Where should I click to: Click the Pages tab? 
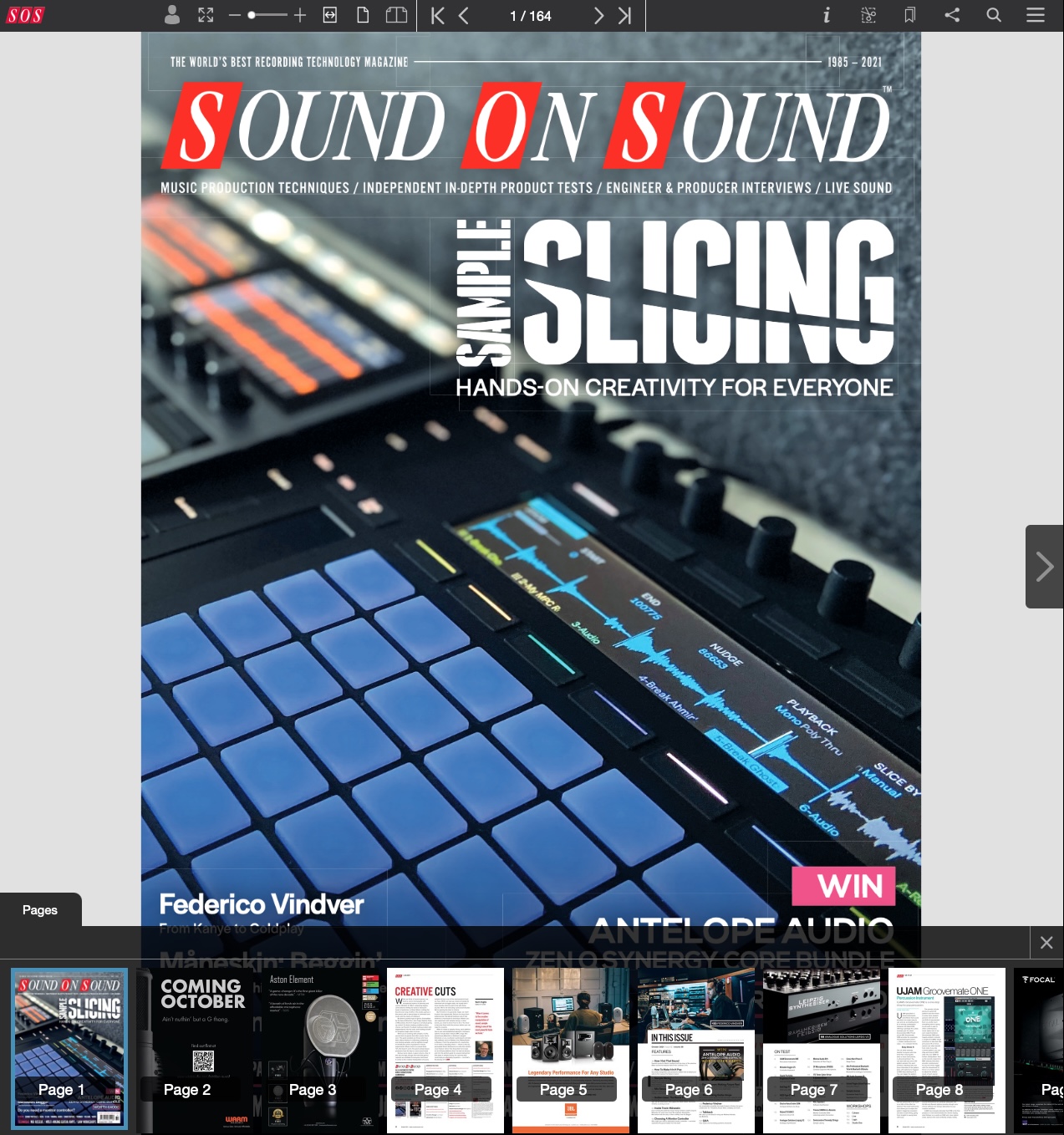[40, 910]
